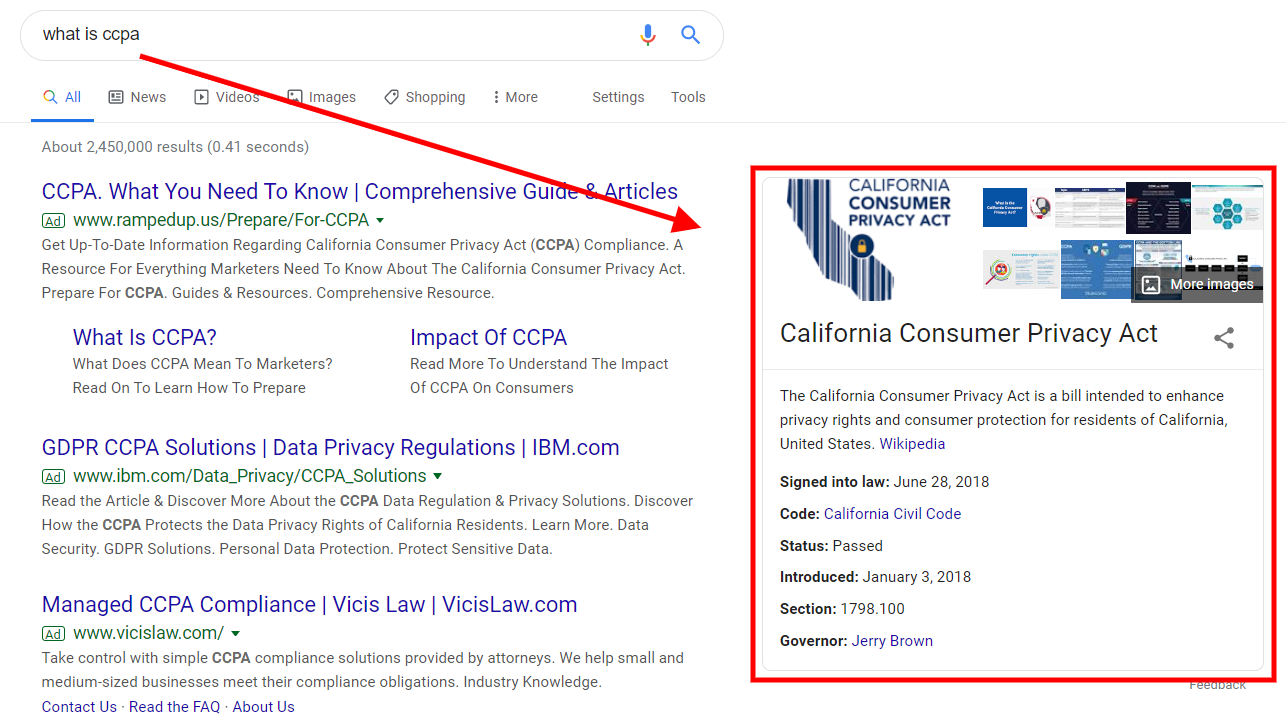1286x718 pixels.
Task: Switch to the News tab
Action: pos(137,97)
